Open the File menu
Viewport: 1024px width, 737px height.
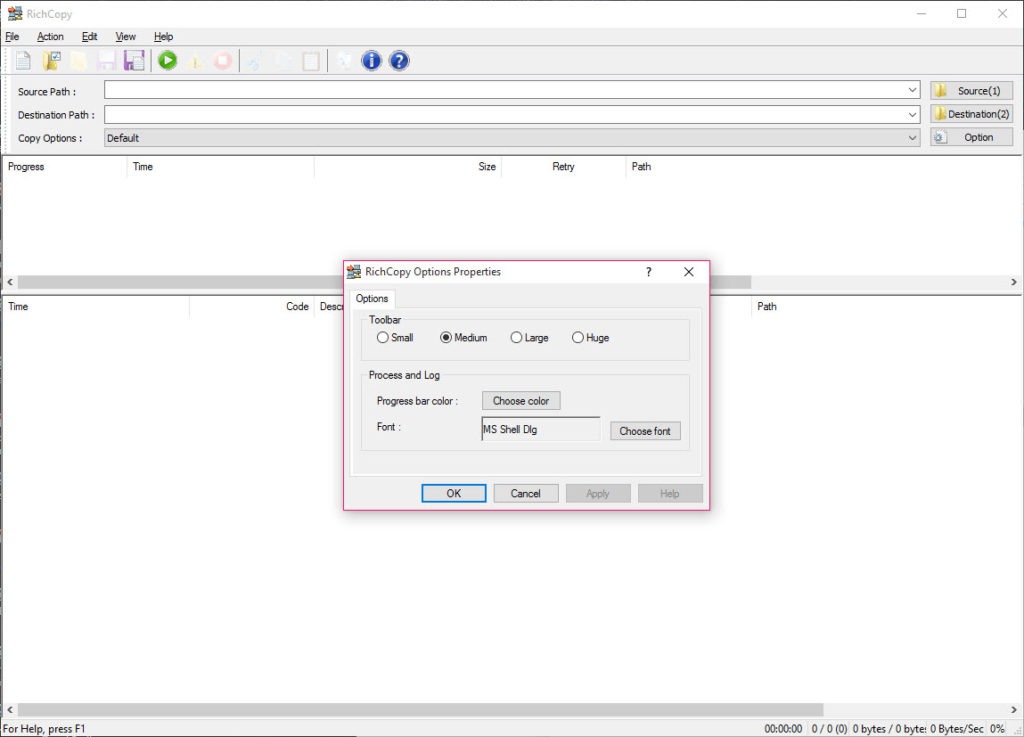(12, 37)
